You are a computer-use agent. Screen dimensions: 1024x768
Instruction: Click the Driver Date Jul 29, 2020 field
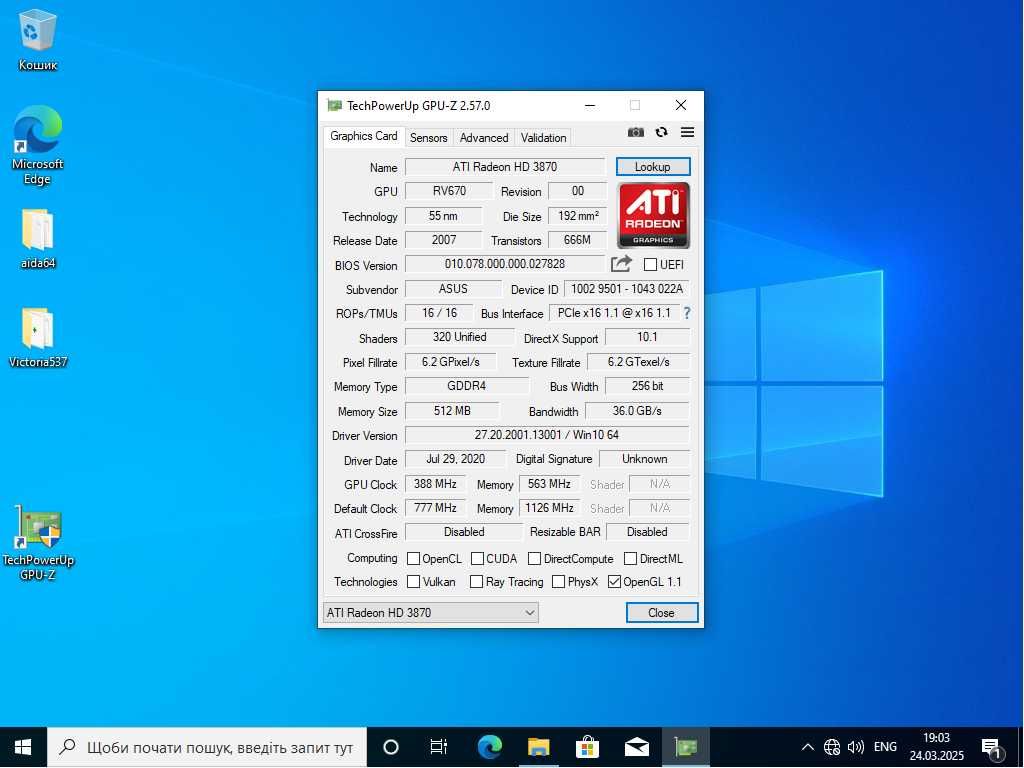click(x=455, y=459)
